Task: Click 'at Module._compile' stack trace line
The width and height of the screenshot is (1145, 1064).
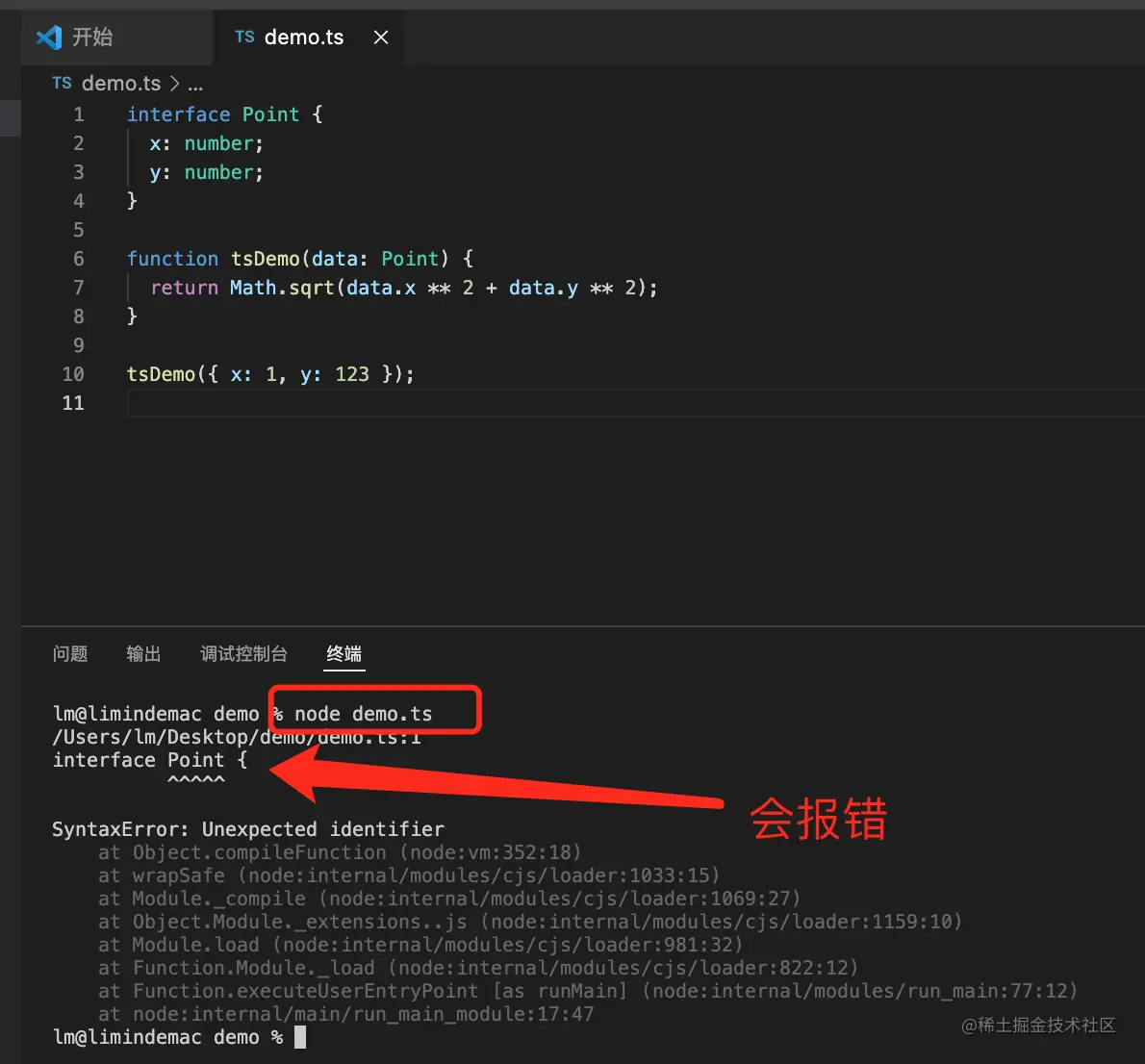Action: coord(449,899)
